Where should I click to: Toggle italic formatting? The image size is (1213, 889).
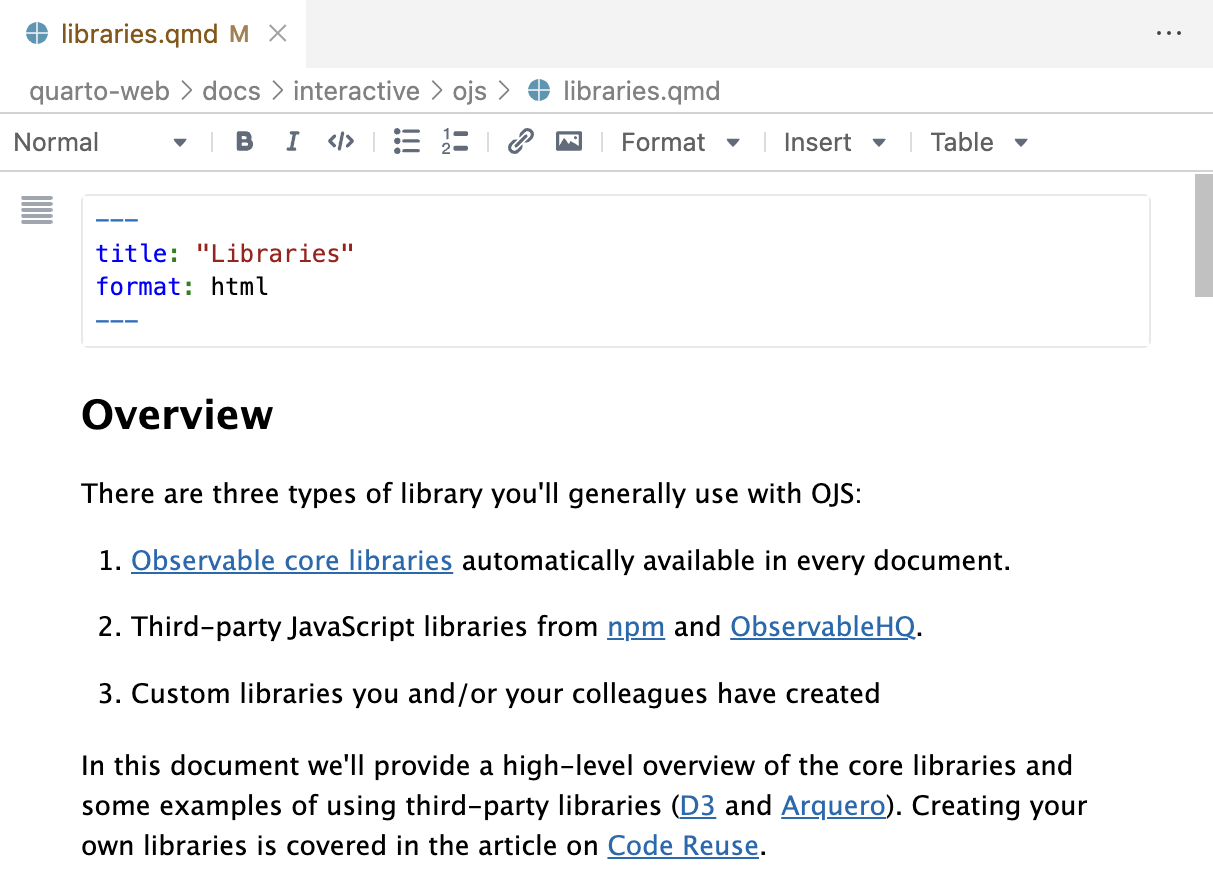292,141
